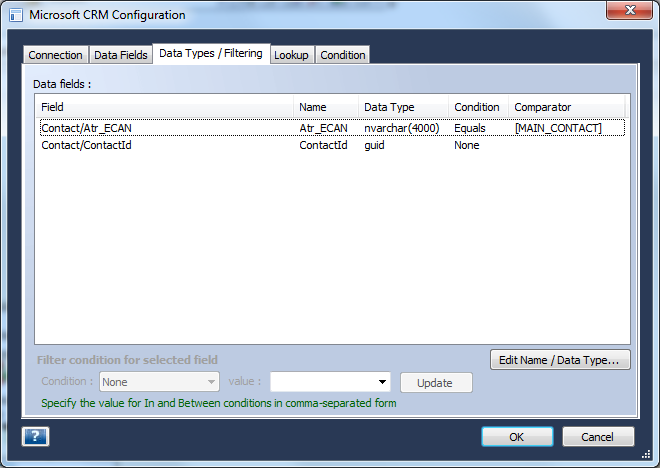The image size is (660, 468).
Task: Open the Condition dropdown showing None
Action: click(160, 382)
